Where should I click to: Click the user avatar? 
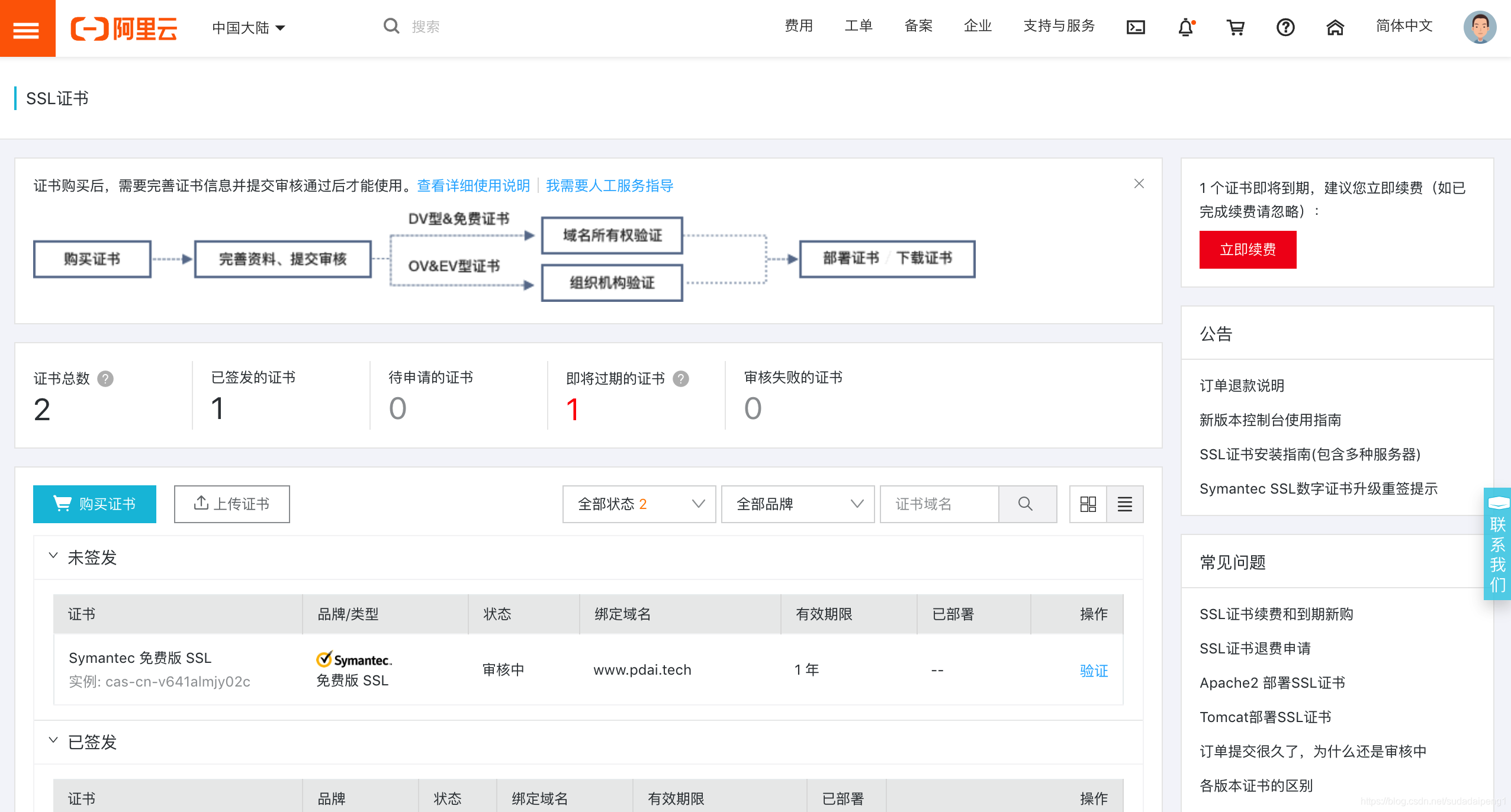point(1479,27)
